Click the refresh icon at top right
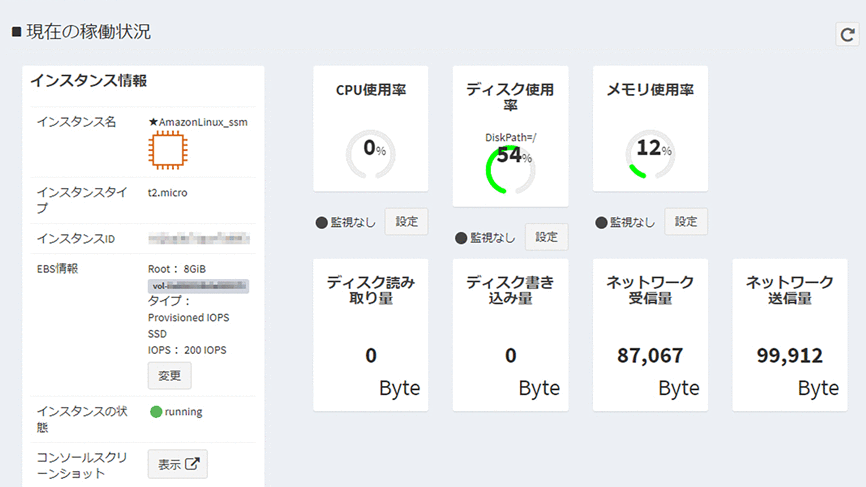 pyautogui.click(x=847, y=34)
